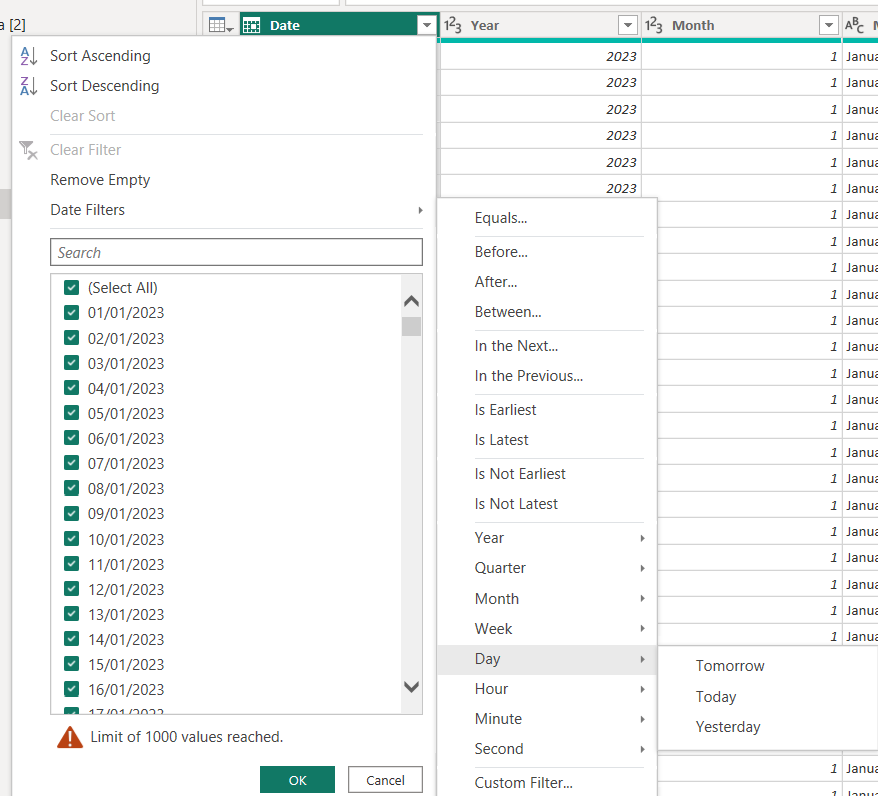The height and width of the screenshot is (796, 878).
Task: Click scroll up arrow in date list
Action: pos(411,301)
